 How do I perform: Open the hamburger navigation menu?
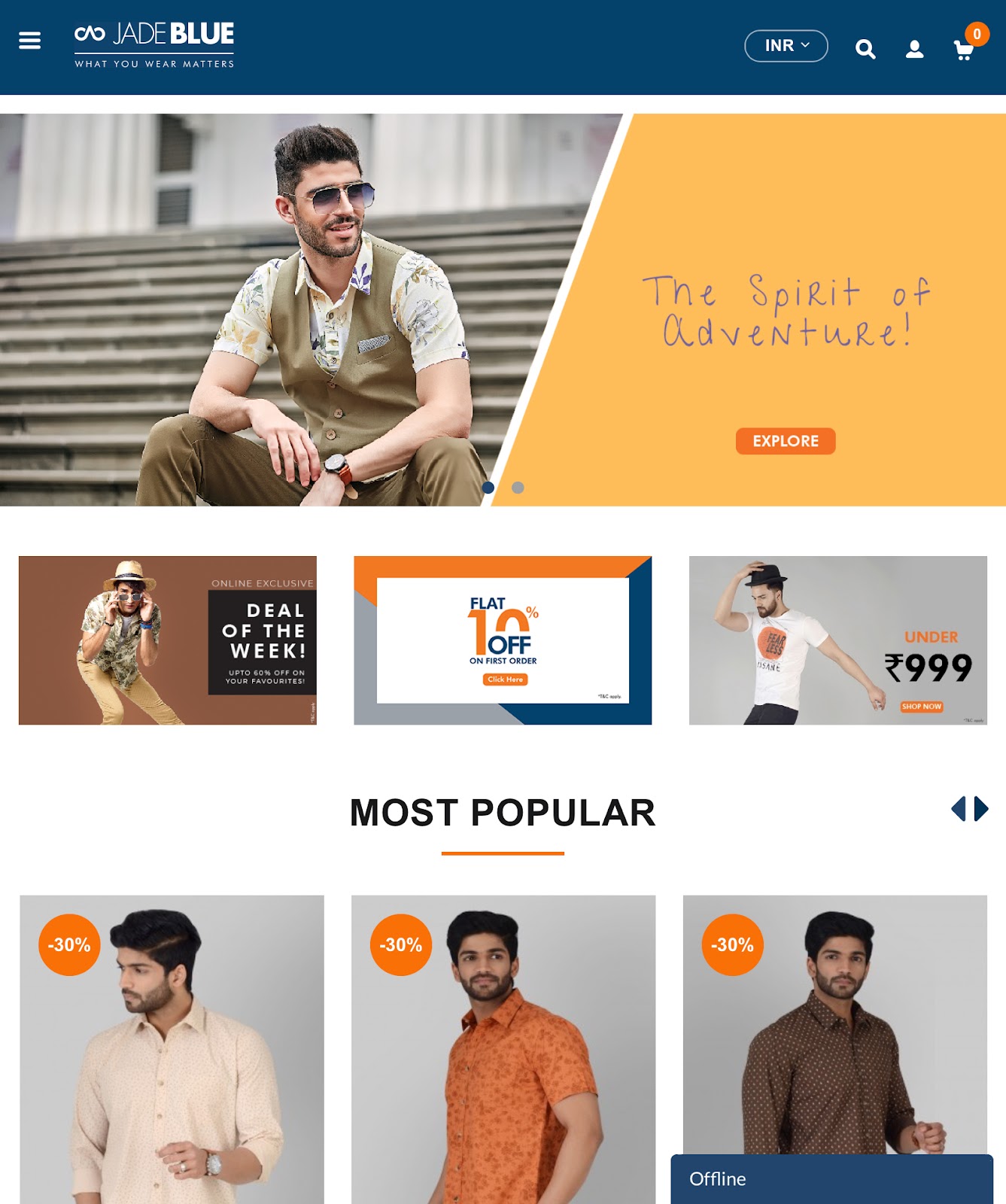[x=29, y=41]
